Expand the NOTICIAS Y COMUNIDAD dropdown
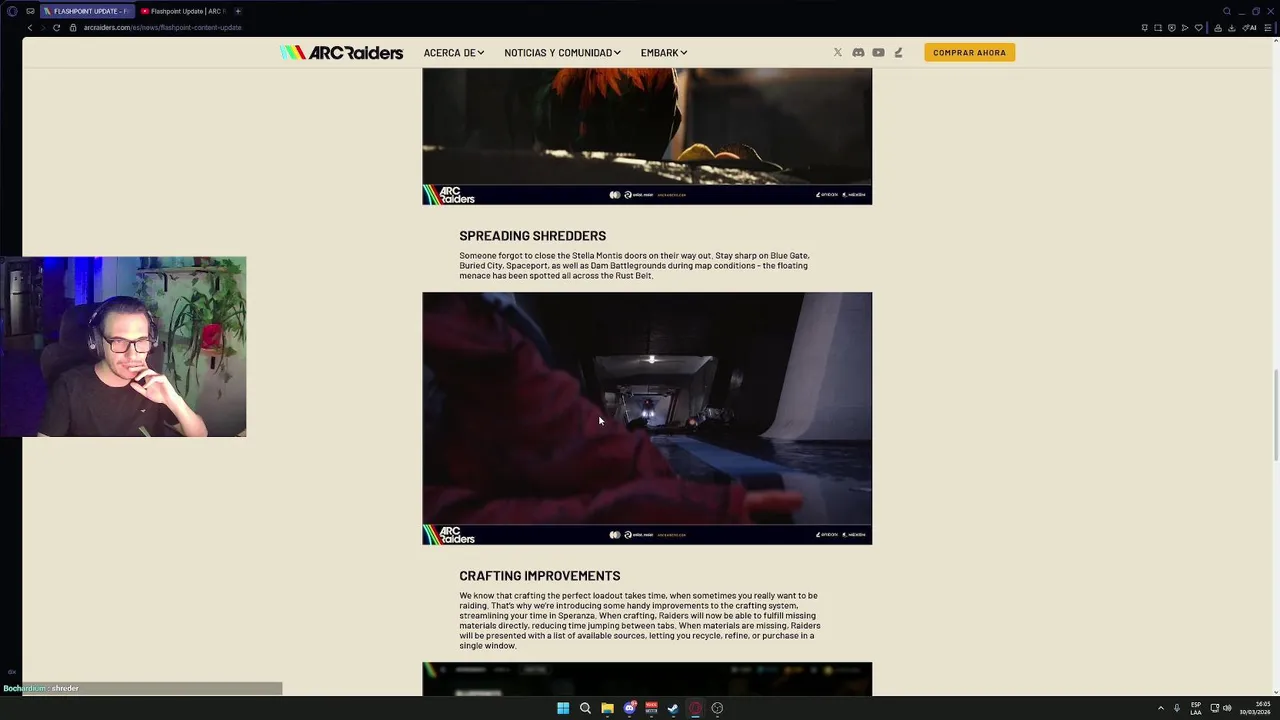This screenshot has height=720, width=1280. click(x=562, y=52)
